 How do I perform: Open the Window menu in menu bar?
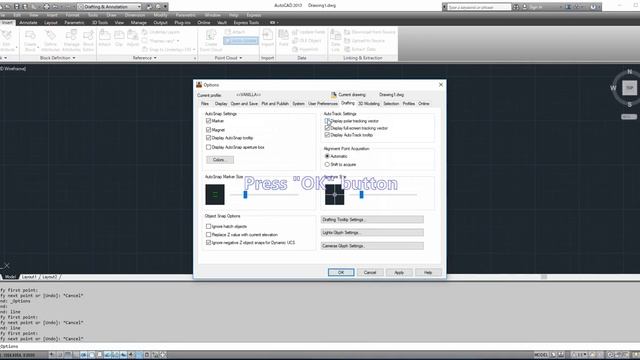pos(212,15)
